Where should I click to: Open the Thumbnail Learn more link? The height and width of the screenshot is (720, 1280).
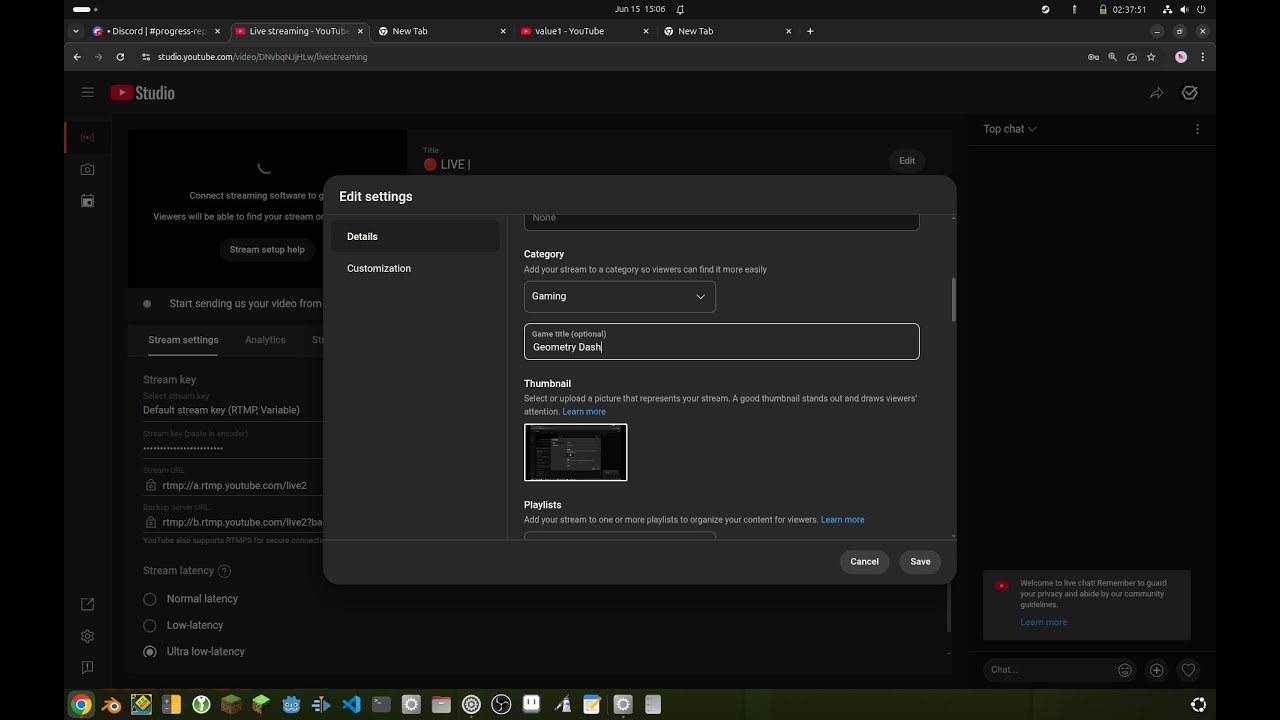pos(584,412)
